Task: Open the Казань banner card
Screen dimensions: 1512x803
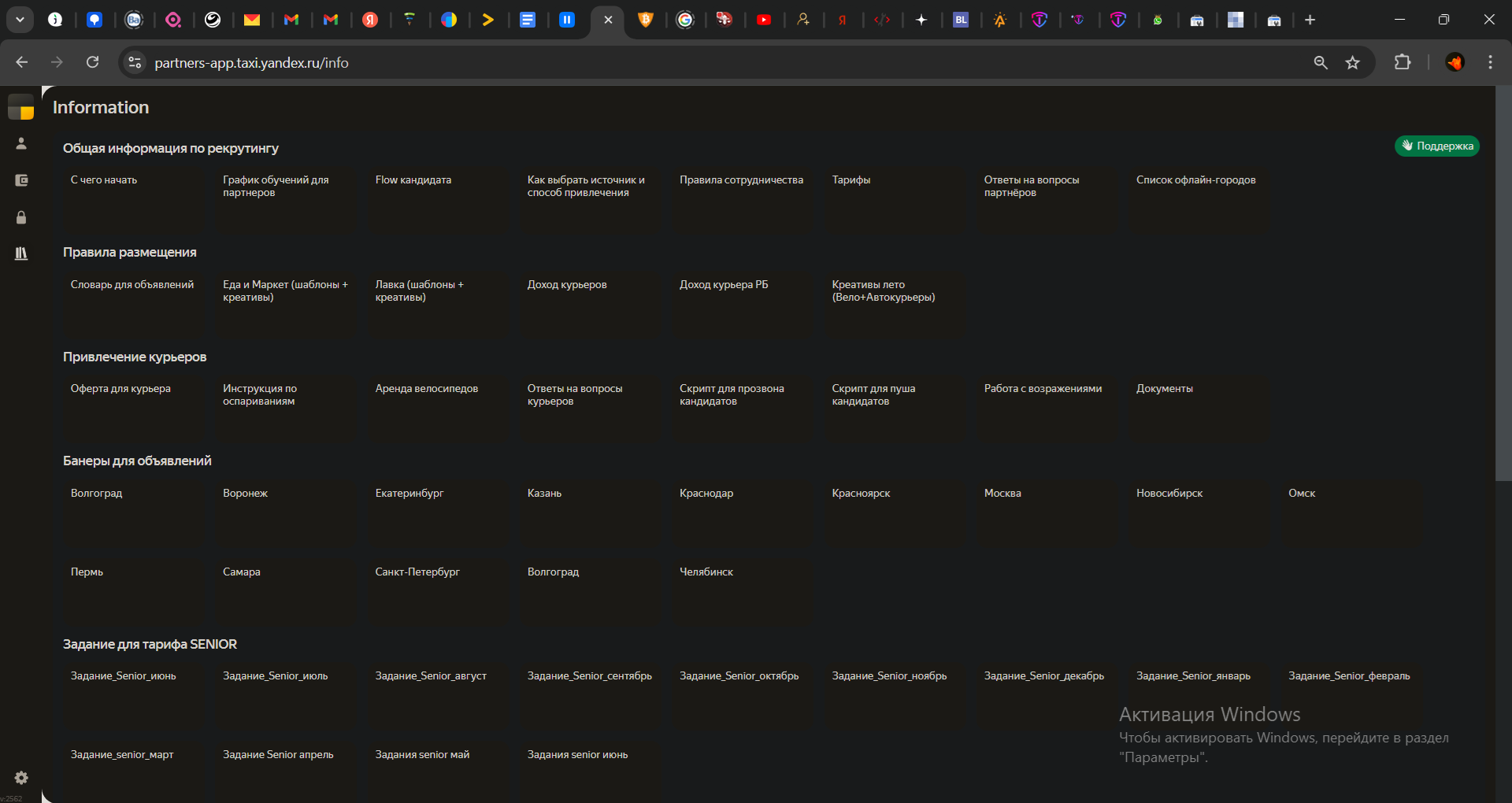Action: (589, 513)
